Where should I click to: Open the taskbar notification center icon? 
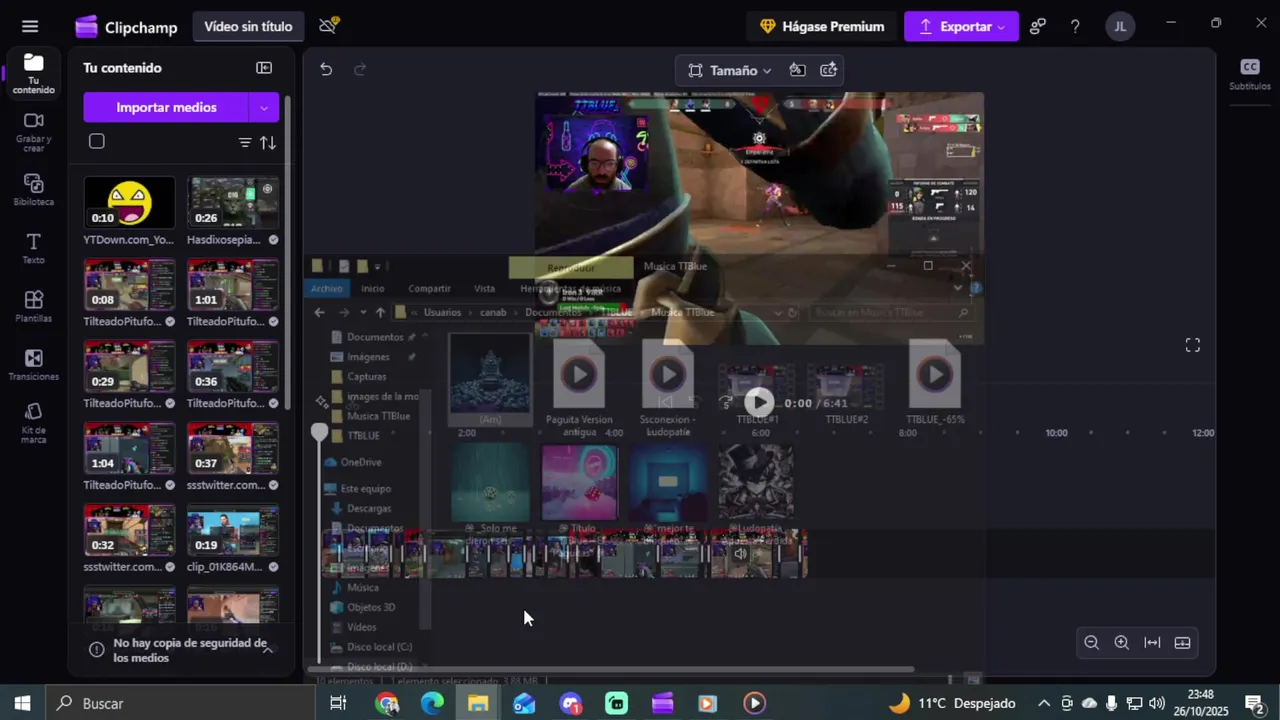(1254, 704)
